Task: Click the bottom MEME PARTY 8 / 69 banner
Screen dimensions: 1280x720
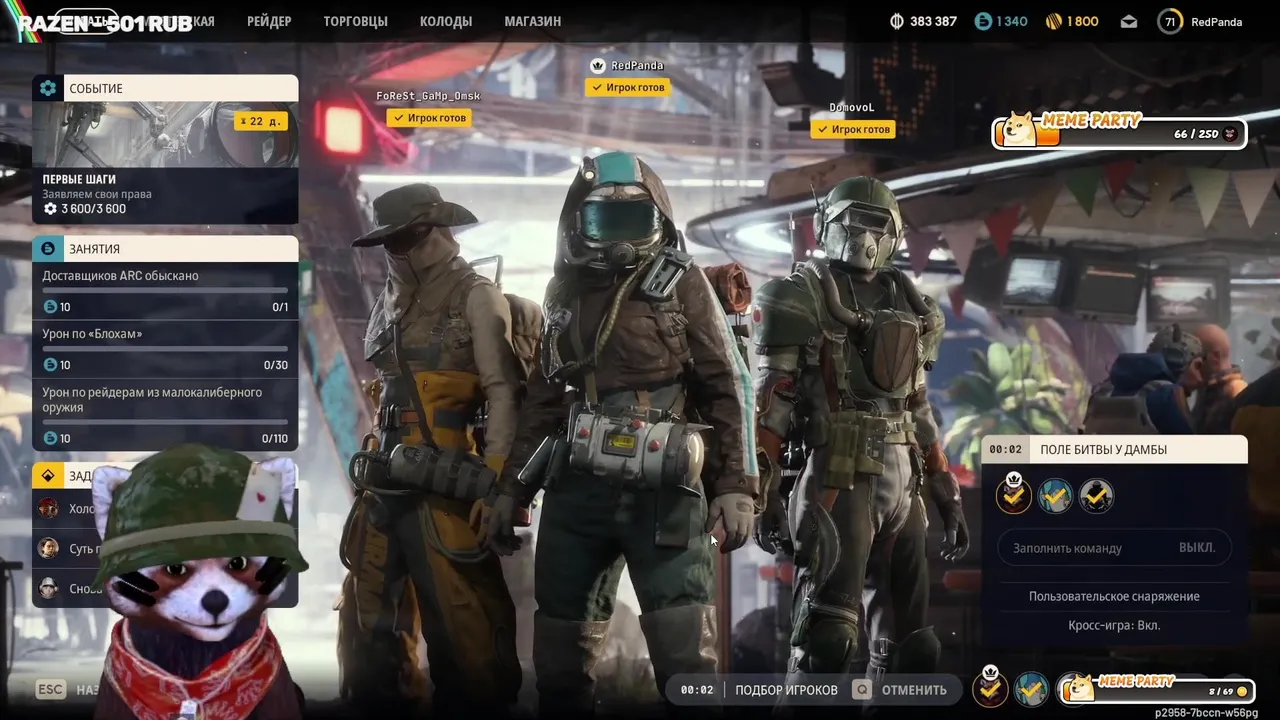Action: point(1156,688)
